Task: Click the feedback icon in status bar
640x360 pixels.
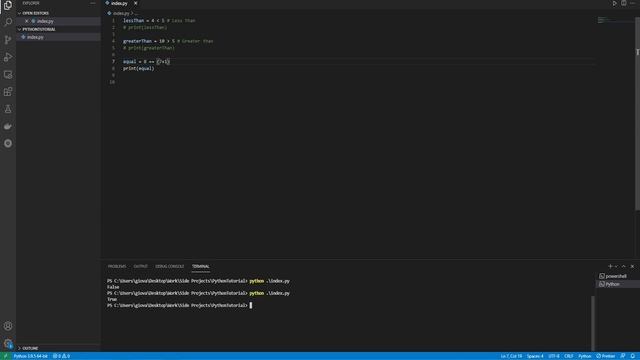Action: tap(623, 356)
